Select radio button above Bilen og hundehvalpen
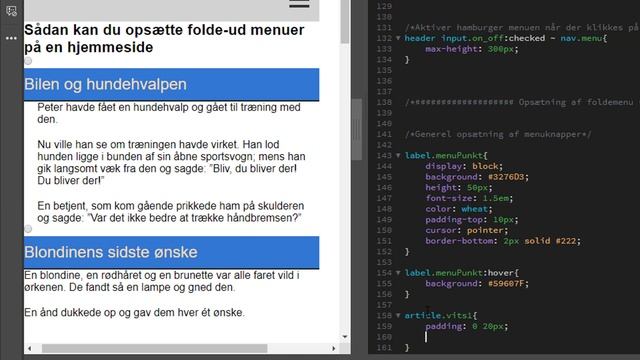 28,61
